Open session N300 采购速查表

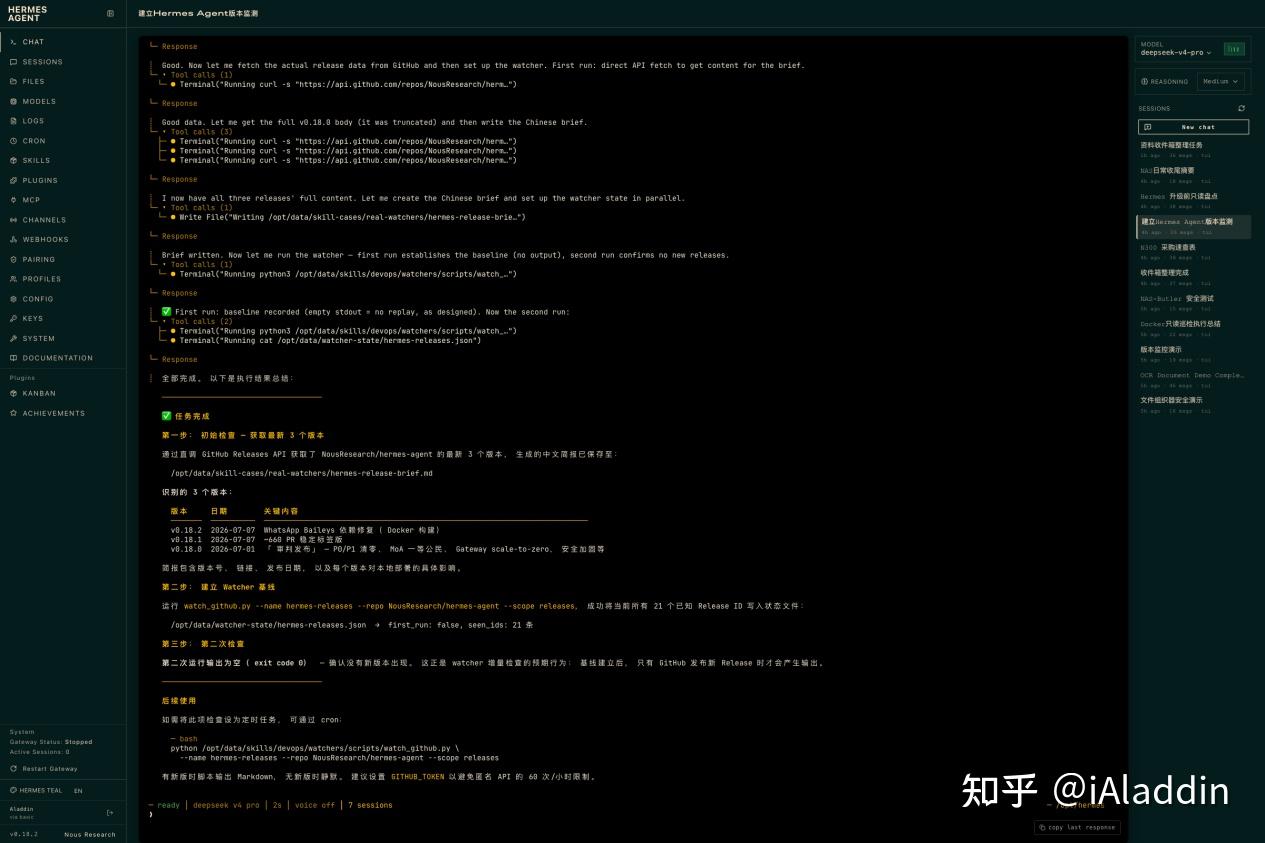(1193, 251)
